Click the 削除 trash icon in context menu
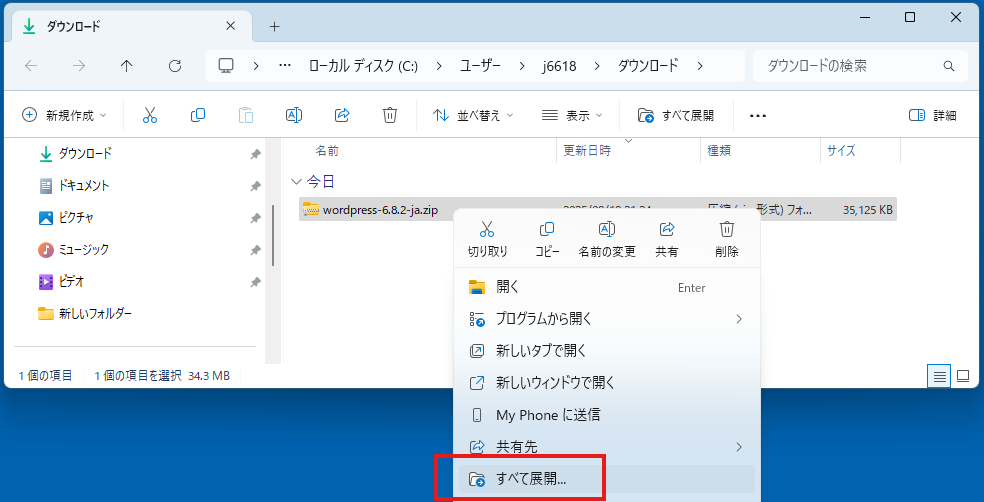 727,229
